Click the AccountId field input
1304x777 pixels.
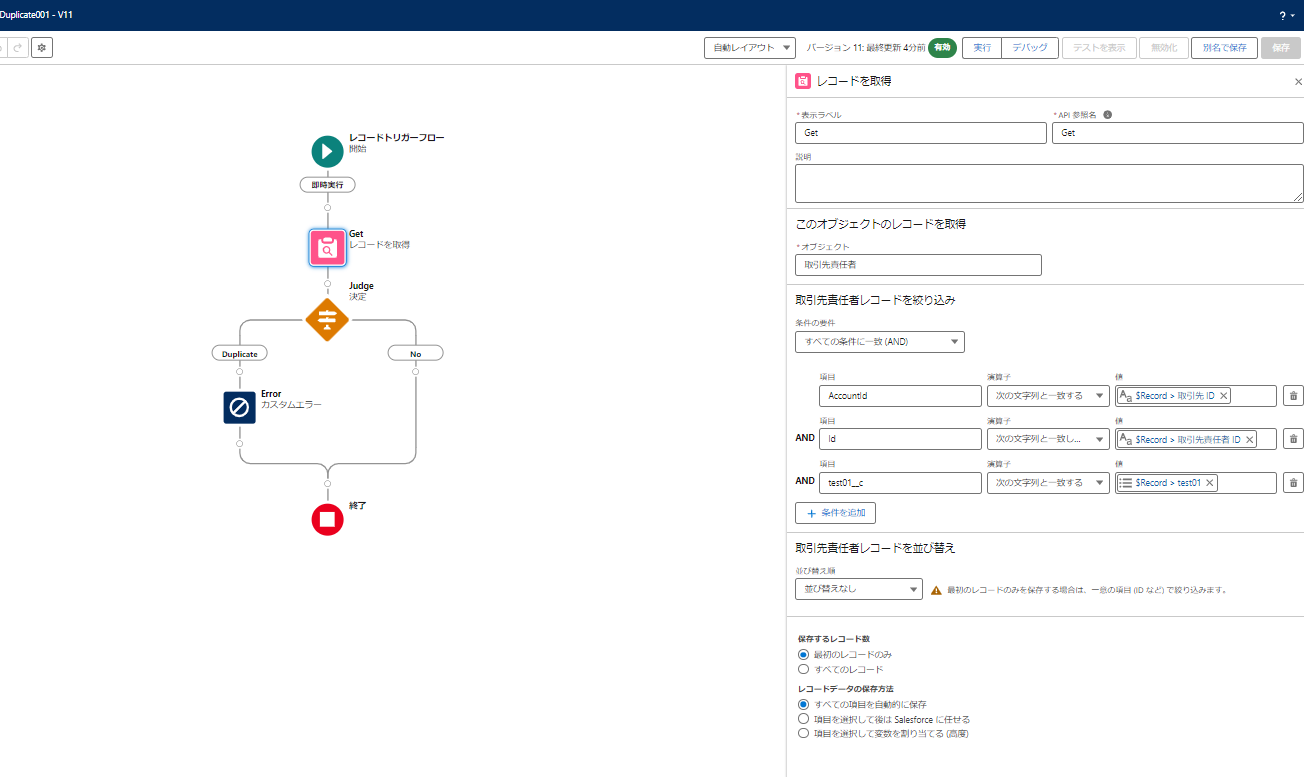point(900,396)
